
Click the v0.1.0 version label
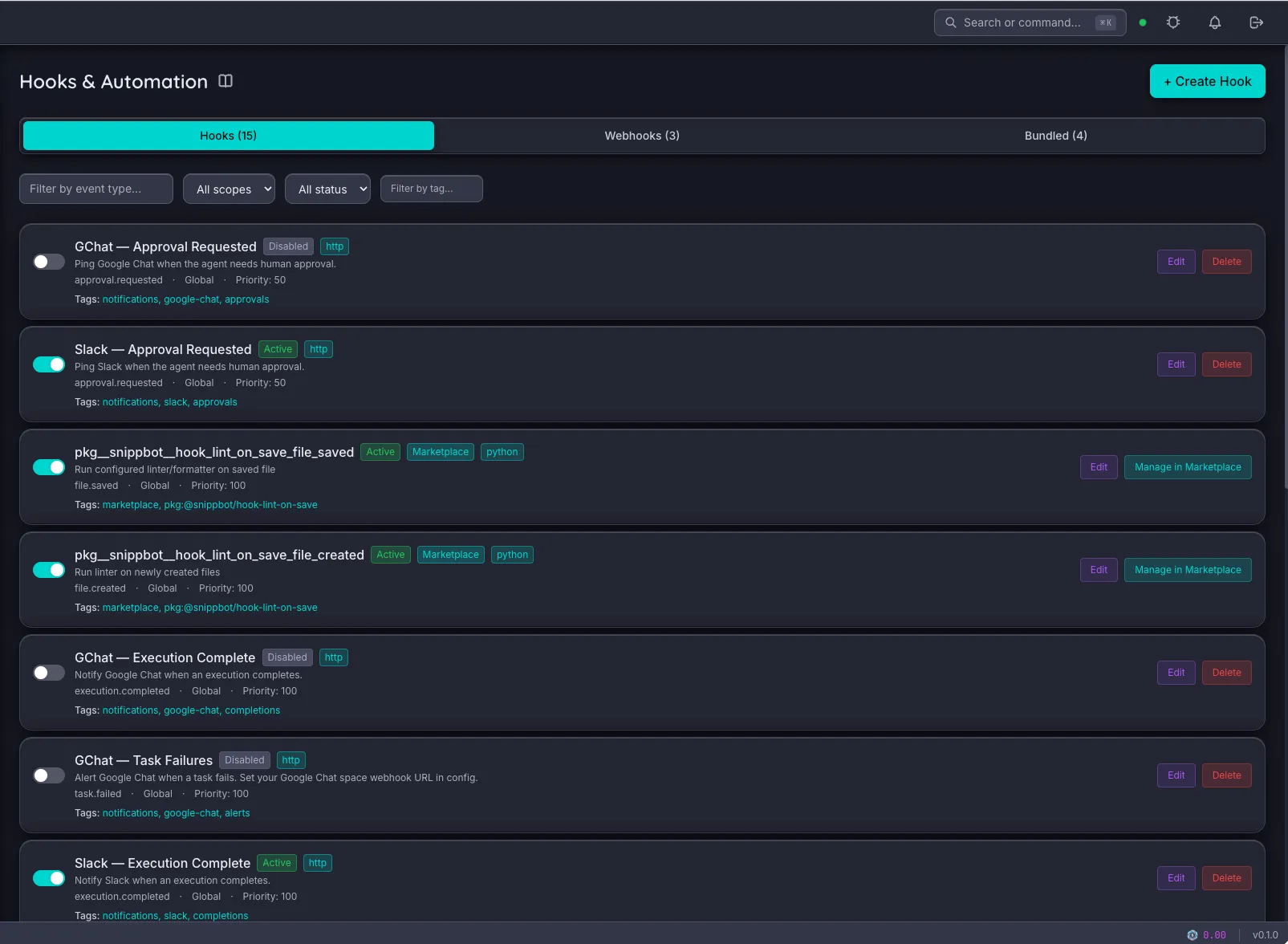pos(1266,935)
